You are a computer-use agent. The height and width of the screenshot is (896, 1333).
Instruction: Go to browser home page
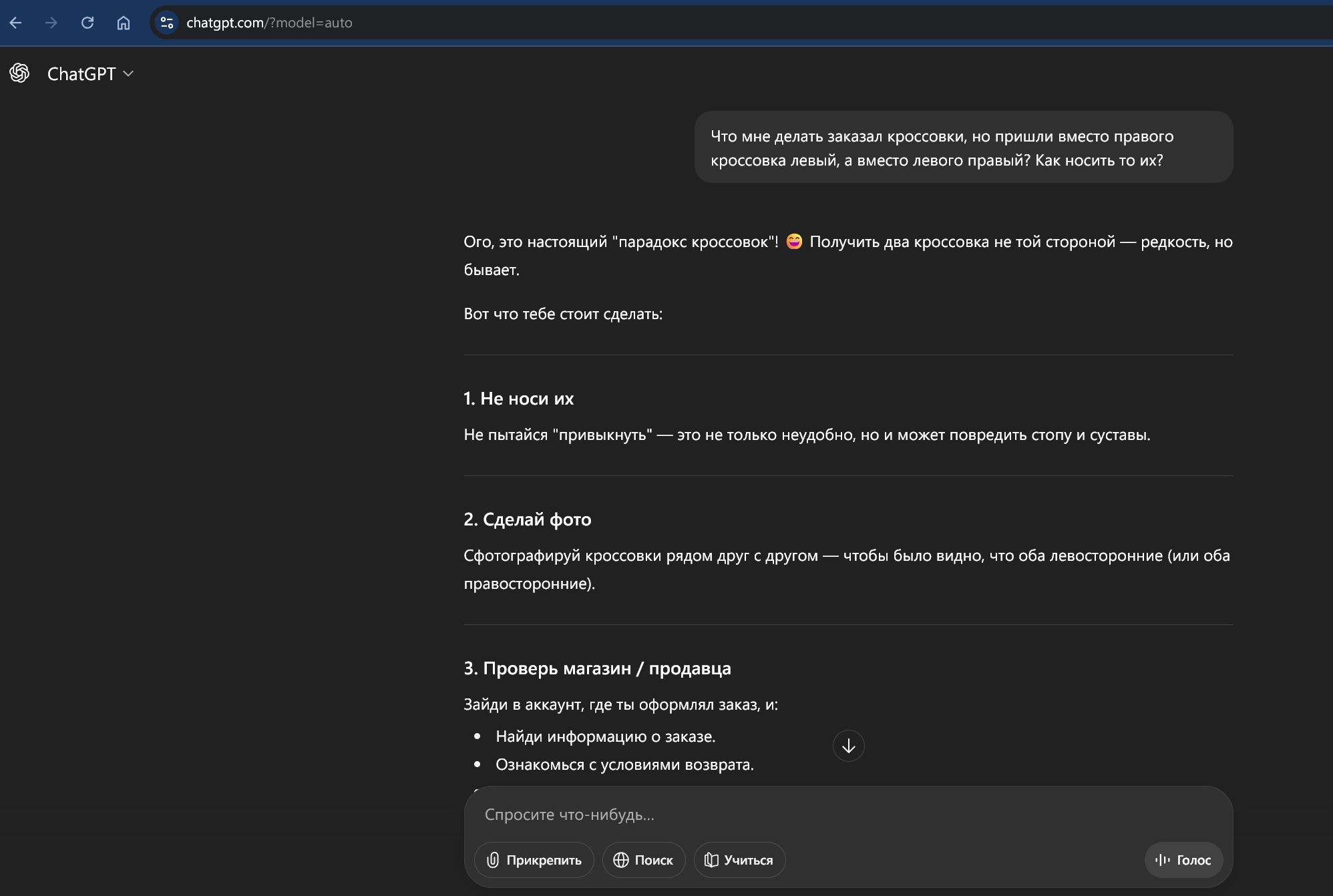(124, 23)
